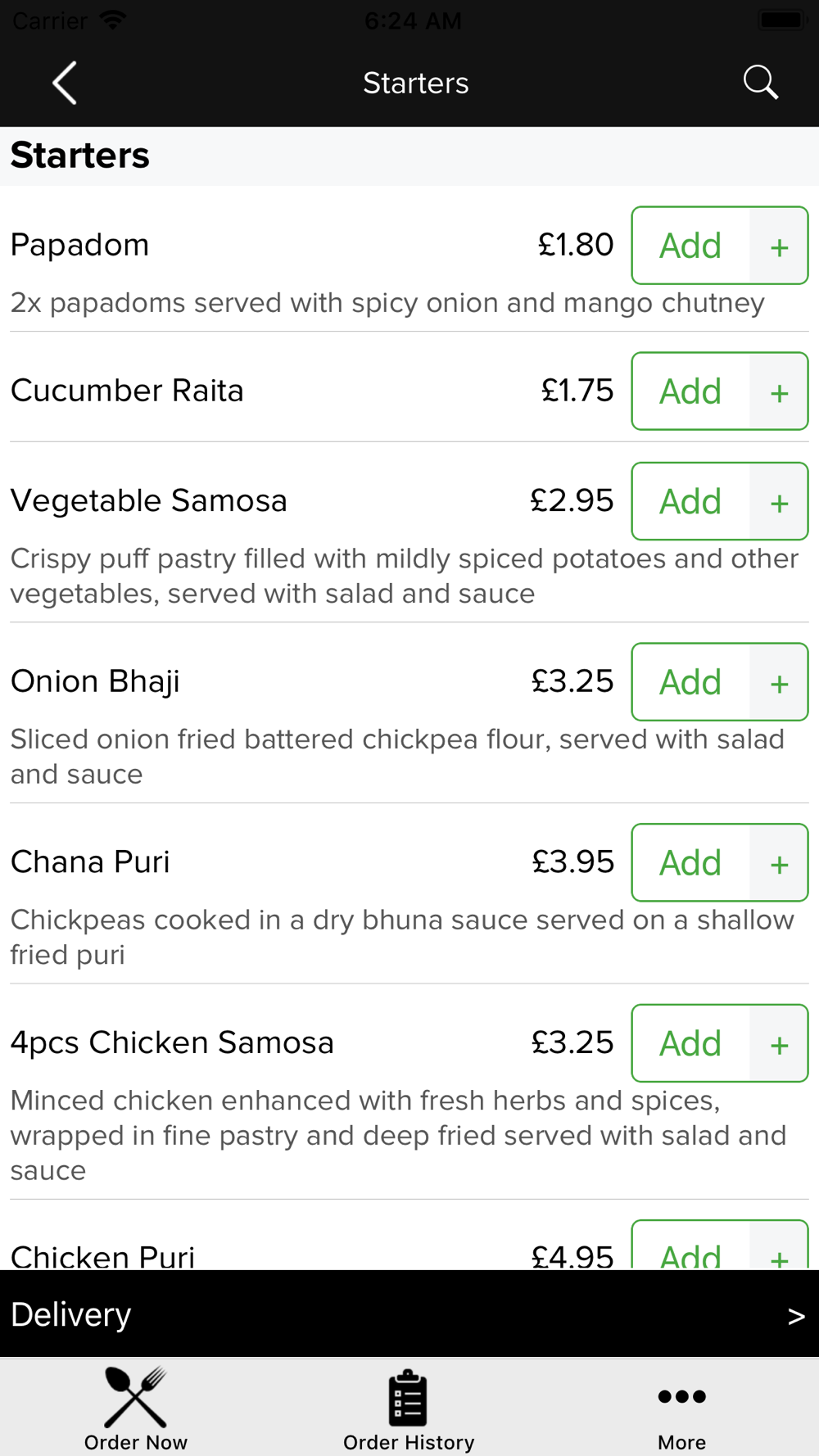Select the Onion Bhaji item name
Viewport: 819px width, 1456px height.
[95, 681]
